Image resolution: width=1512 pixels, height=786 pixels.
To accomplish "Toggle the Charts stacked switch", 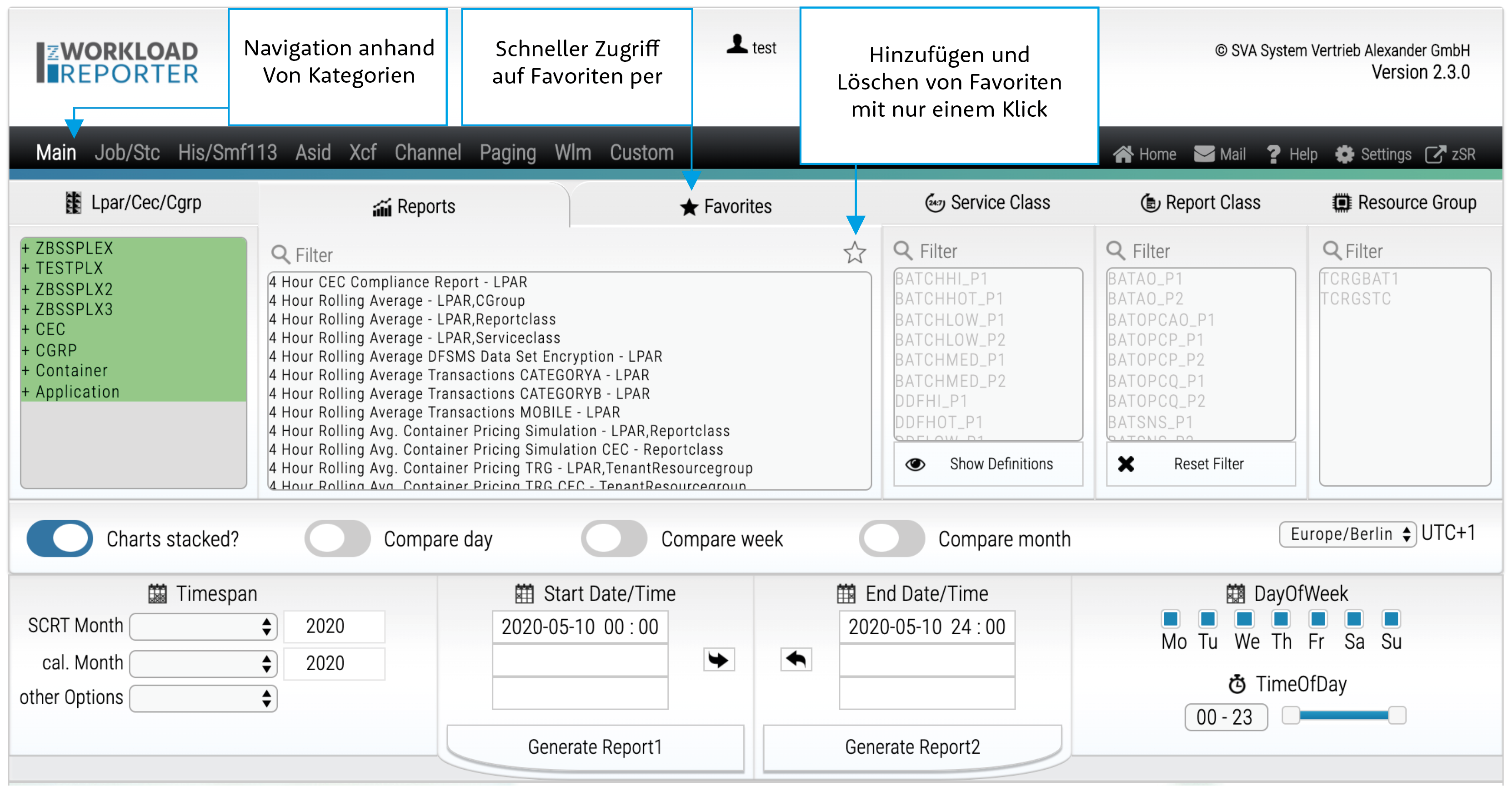I will coord(59,538).
